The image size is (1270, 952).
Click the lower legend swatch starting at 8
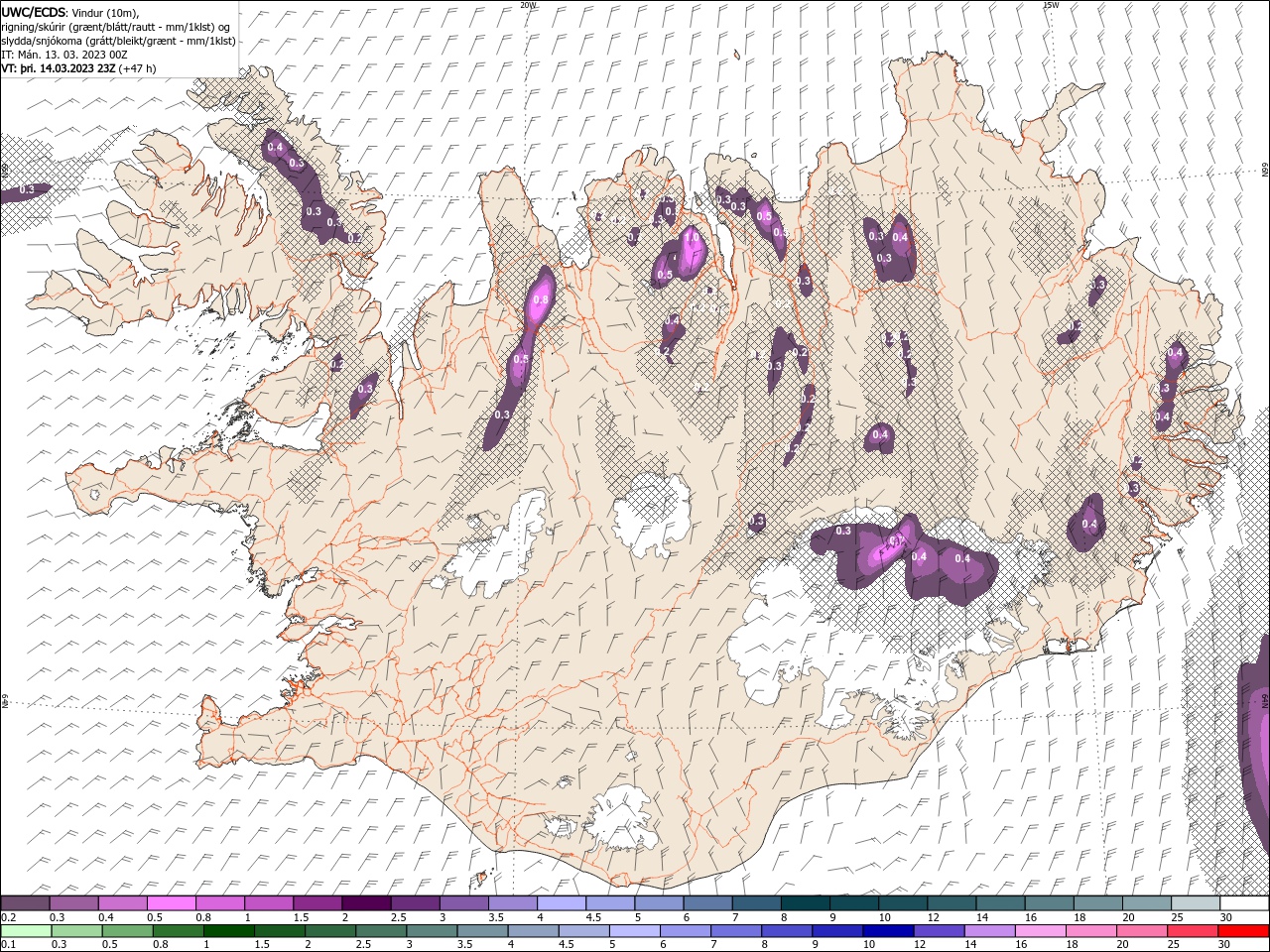pos(787,931)
